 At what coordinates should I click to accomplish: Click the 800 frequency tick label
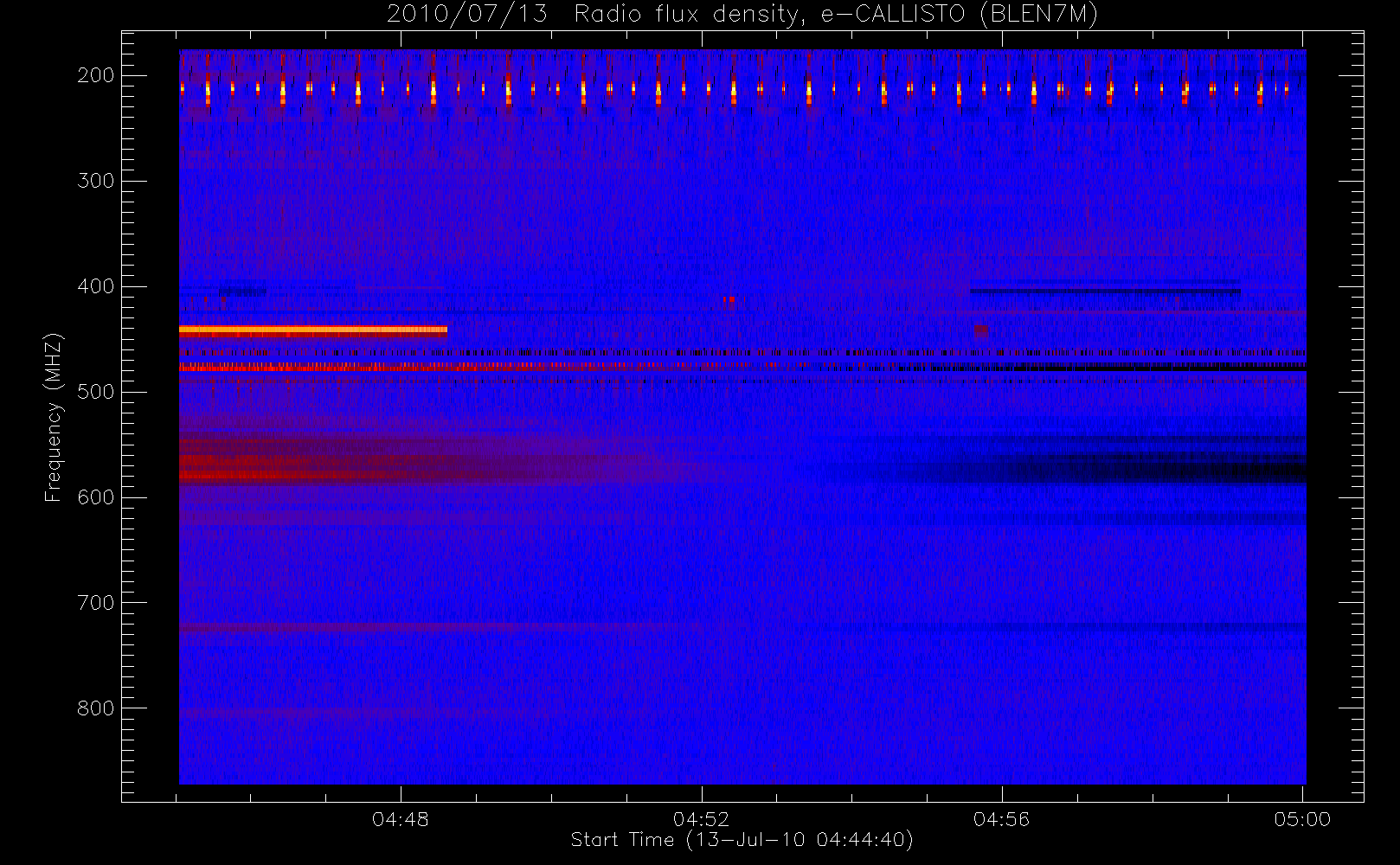coord(96,708)
